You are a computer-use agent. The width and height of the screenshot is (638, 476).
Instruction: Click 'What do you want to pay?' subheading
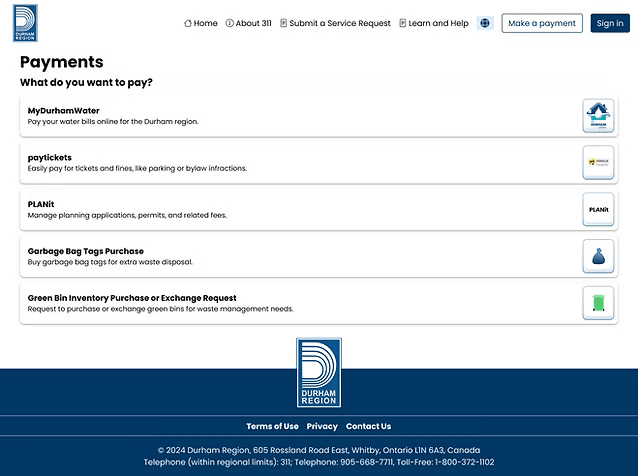[86, 83]
